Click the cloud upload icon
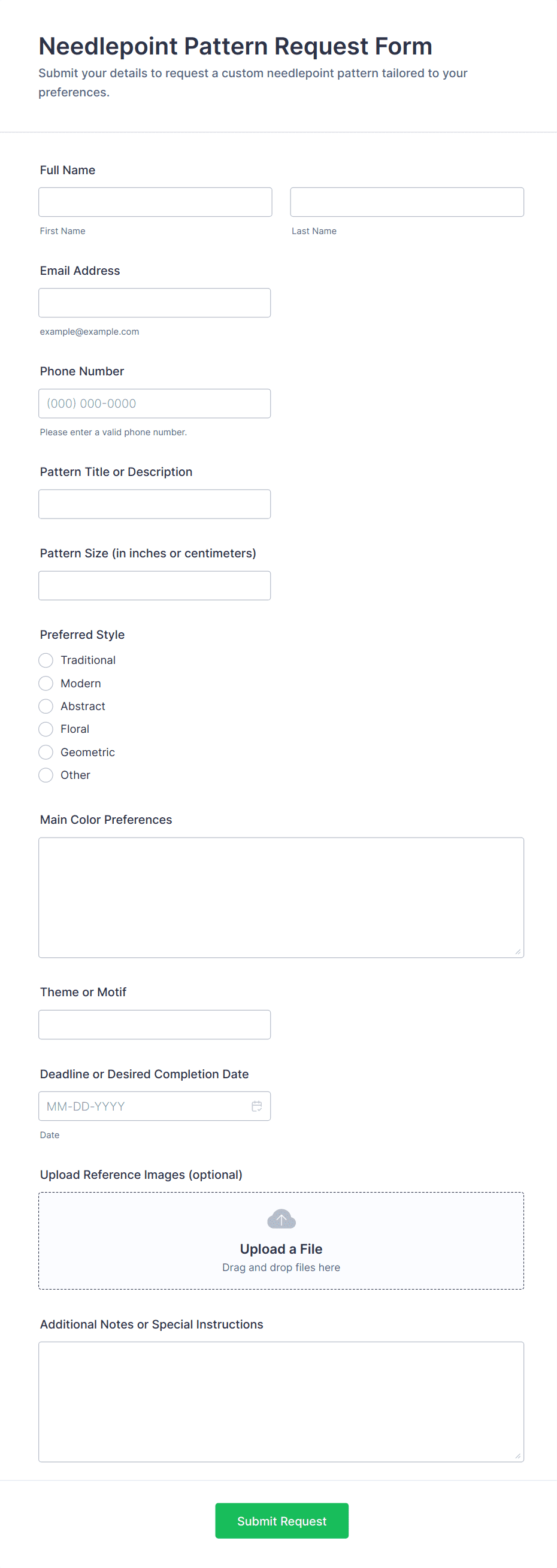This screenshot has width=557, height=1568. point(281,1219)
